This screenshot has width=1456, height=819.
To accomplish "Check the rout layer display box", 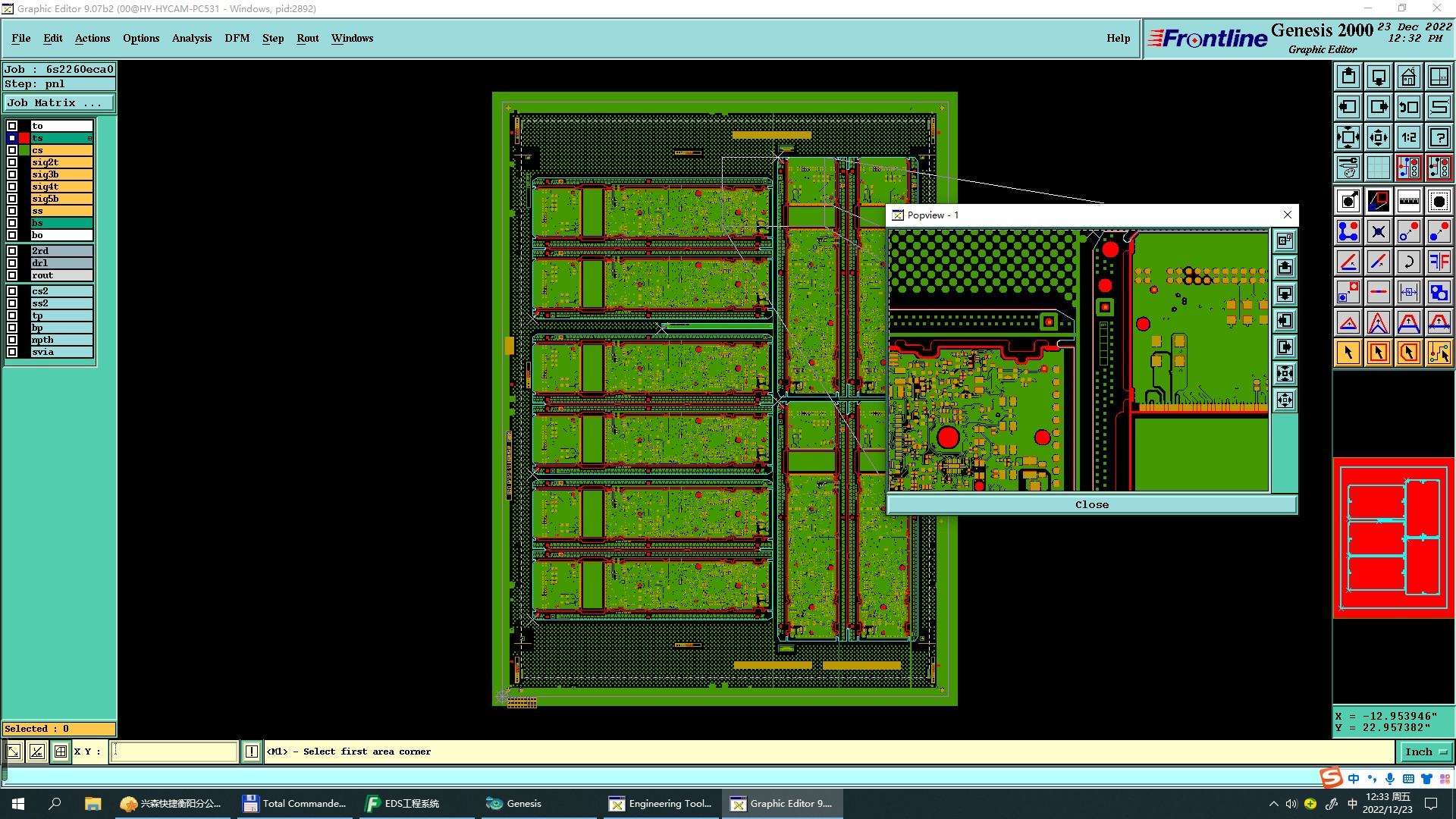I will [12, 275].
